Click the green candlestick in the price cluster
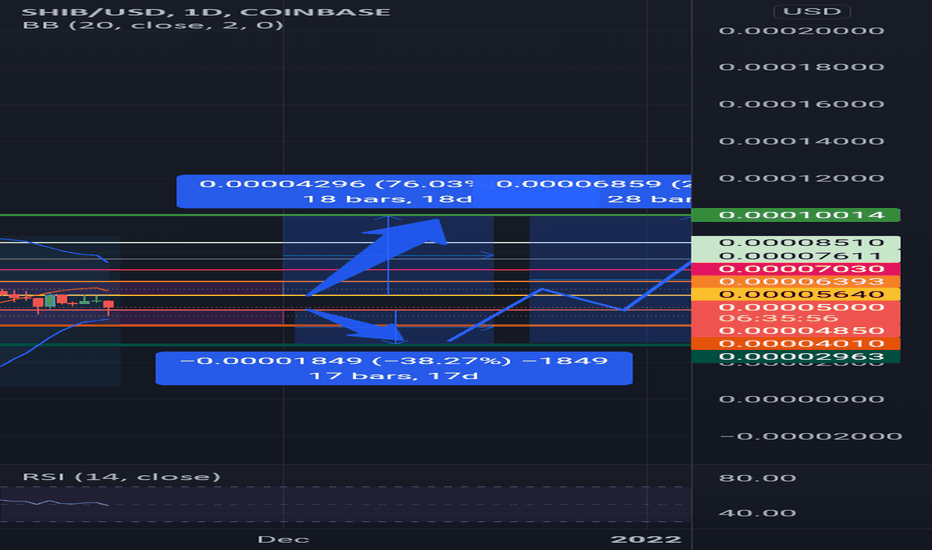The height and width of the screenshot is (550, 932). (x=50, y=301)
